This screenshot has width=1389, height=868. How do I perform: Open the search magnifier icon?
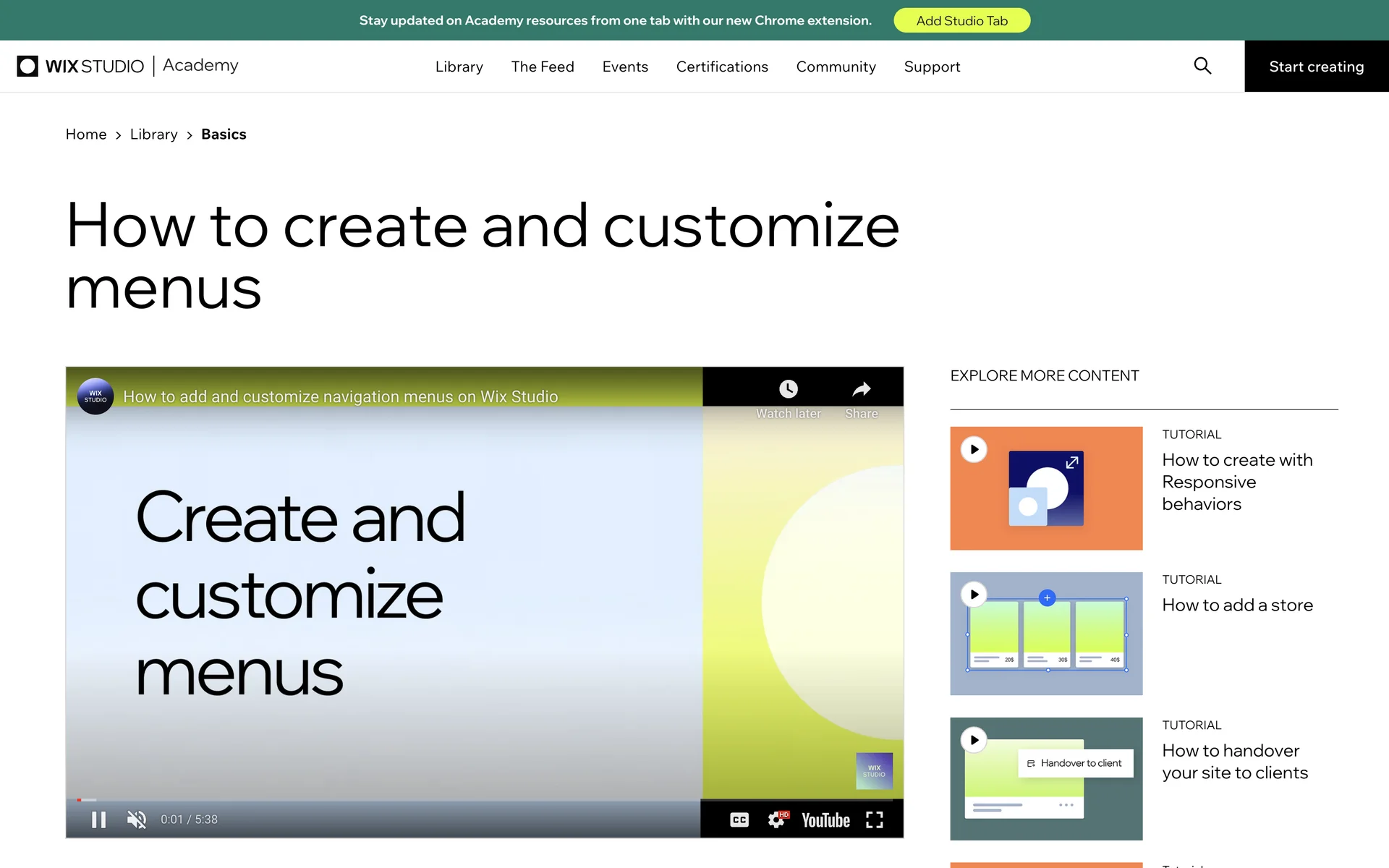coord(1202,66)
